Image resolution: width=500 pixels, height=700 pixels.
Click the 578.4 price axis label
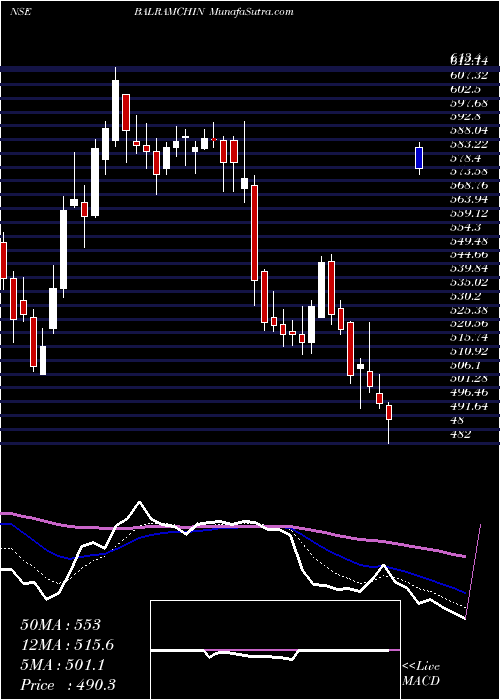(466, 158)
